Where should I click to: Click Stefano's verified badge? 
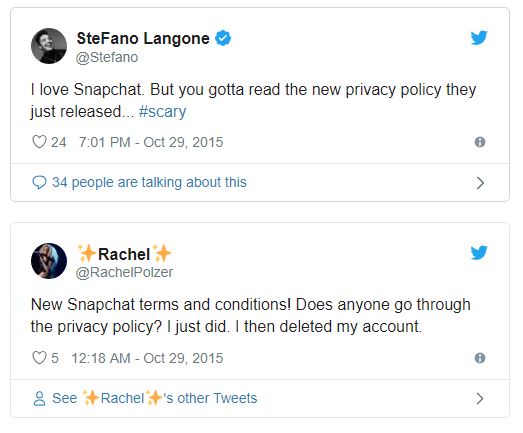[223, 38]
